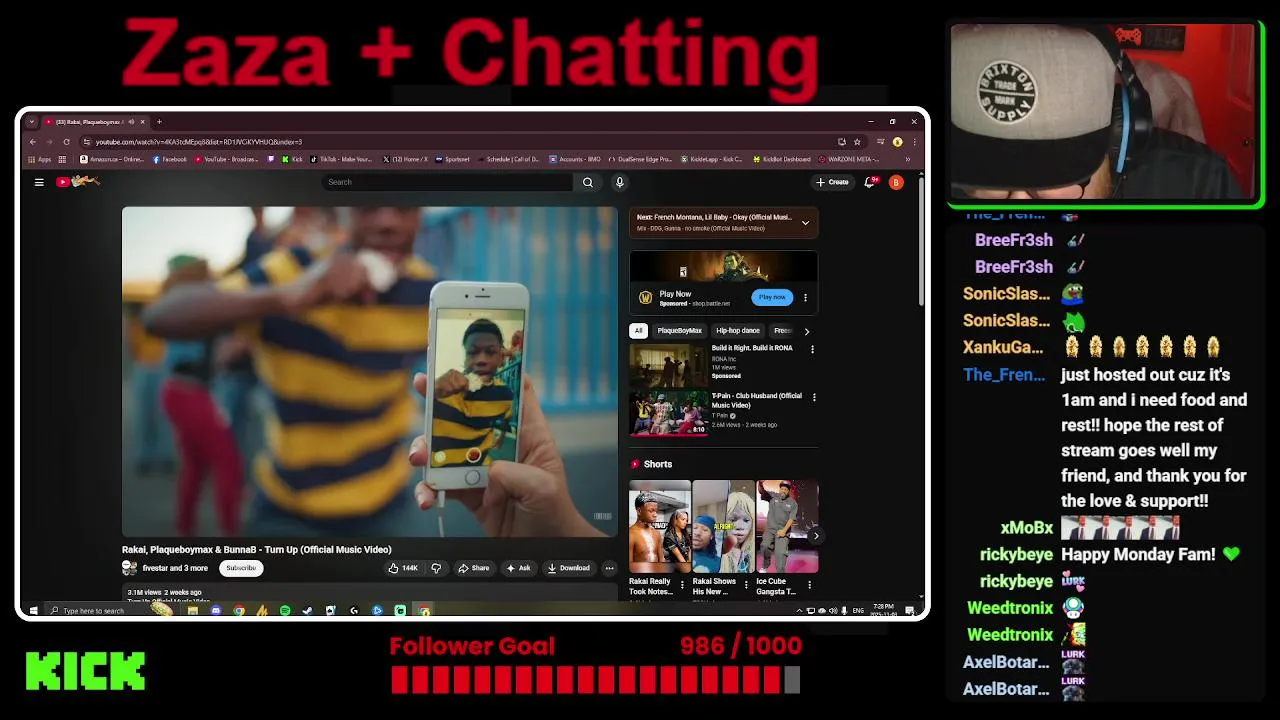Click the blue Play now ad button
Image resolution: width=1280 pixels, height=720 pixels.
coord(772,297)
